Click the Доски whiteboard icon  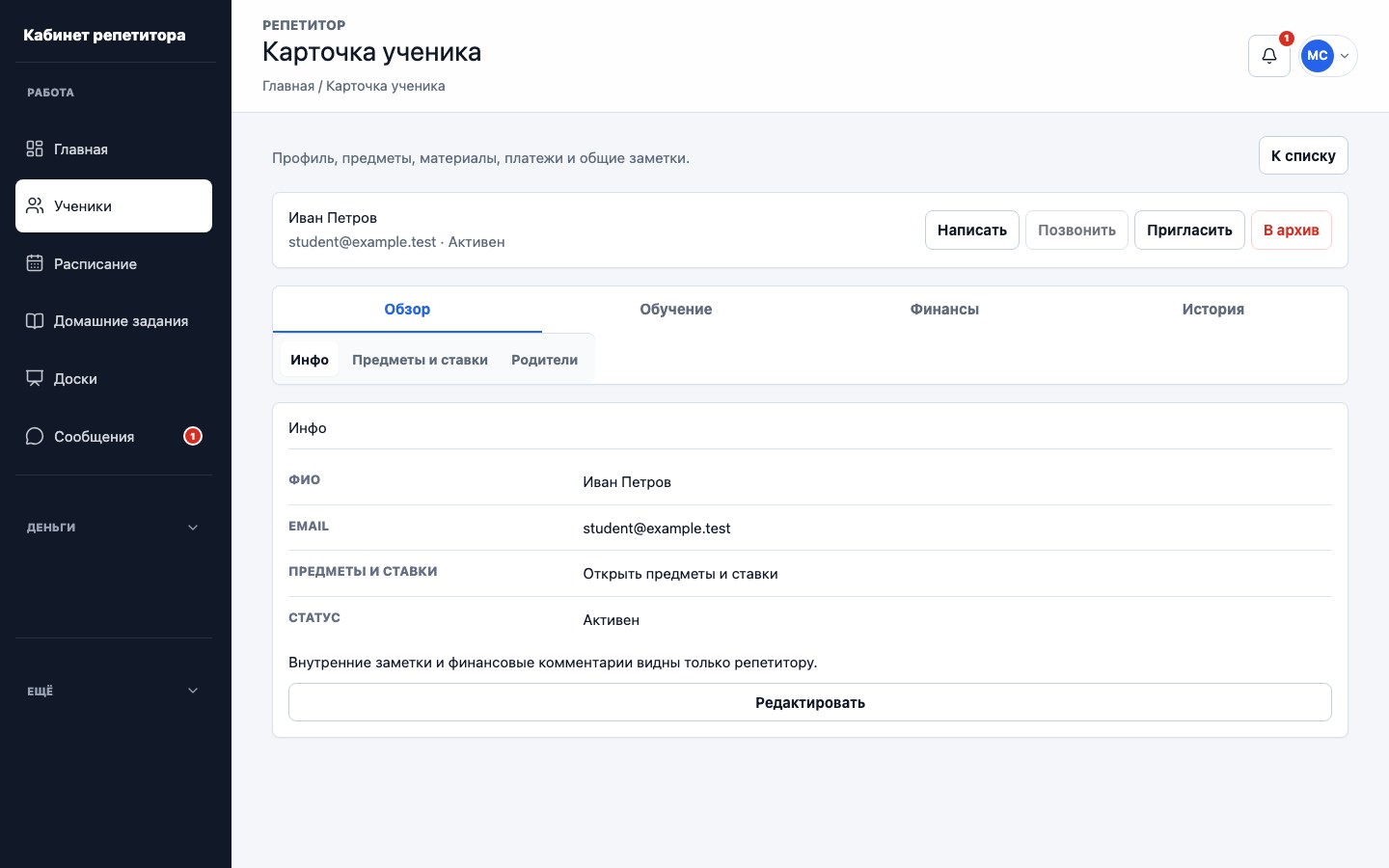tap(35, 378)
